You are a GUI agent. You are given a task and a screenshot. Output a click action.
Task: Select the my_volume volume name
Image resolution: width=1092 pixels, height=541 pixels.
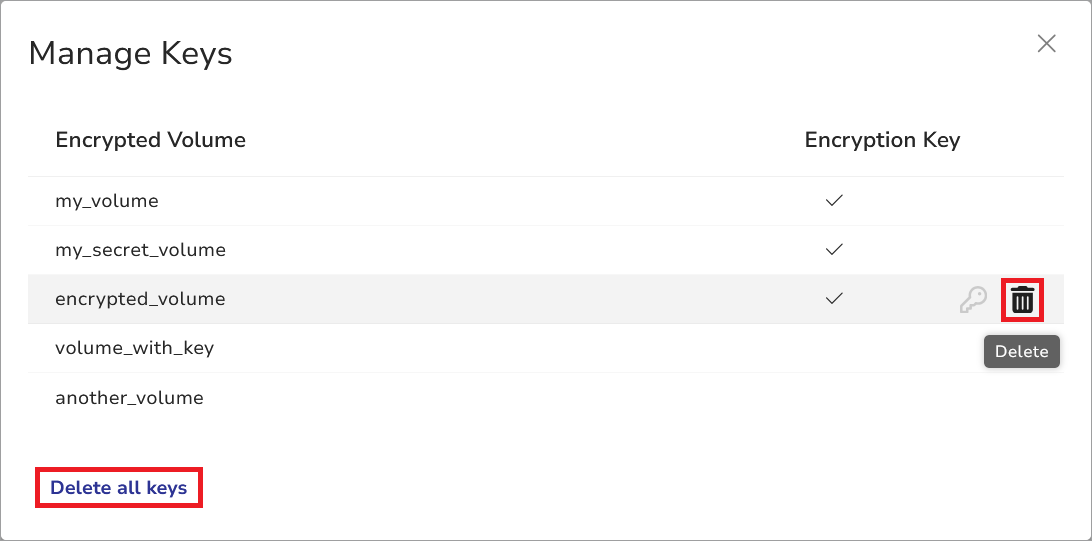pyautogui.click(x=107, y=201)
